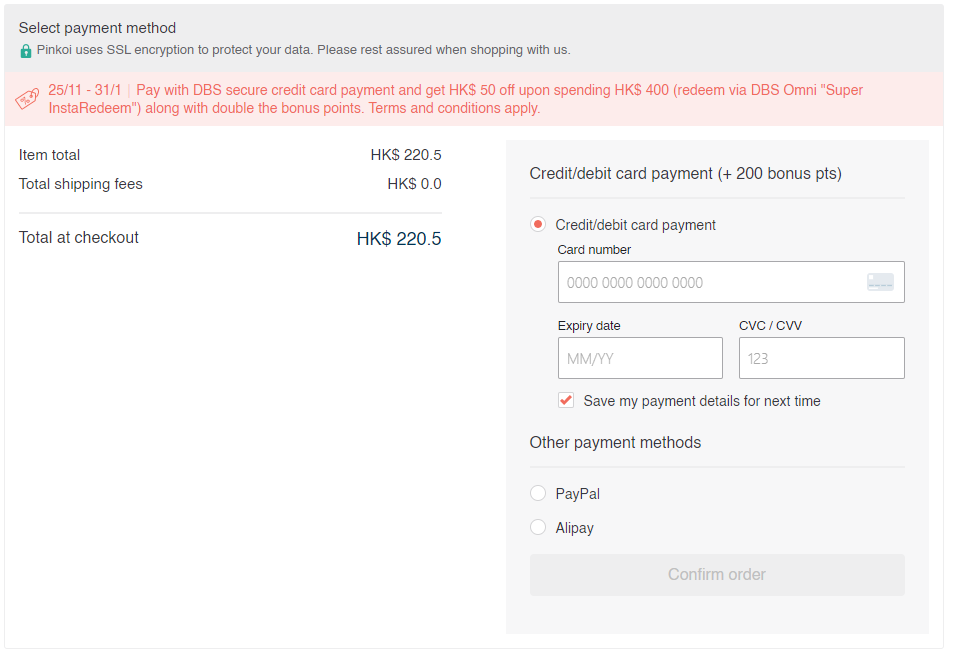Select PayPal as payment method
The image size is (953, 659).
538,493
